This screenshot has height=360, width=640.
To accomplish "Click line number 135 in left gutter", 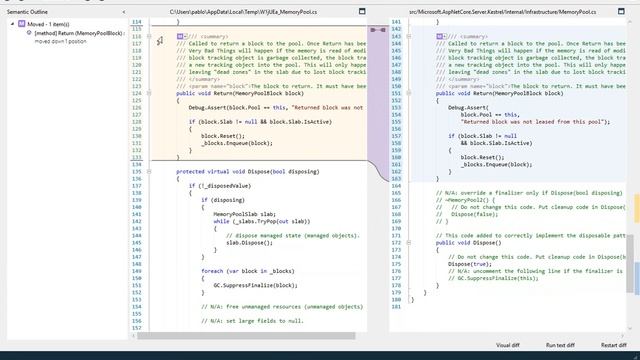I will coord(136,172).
